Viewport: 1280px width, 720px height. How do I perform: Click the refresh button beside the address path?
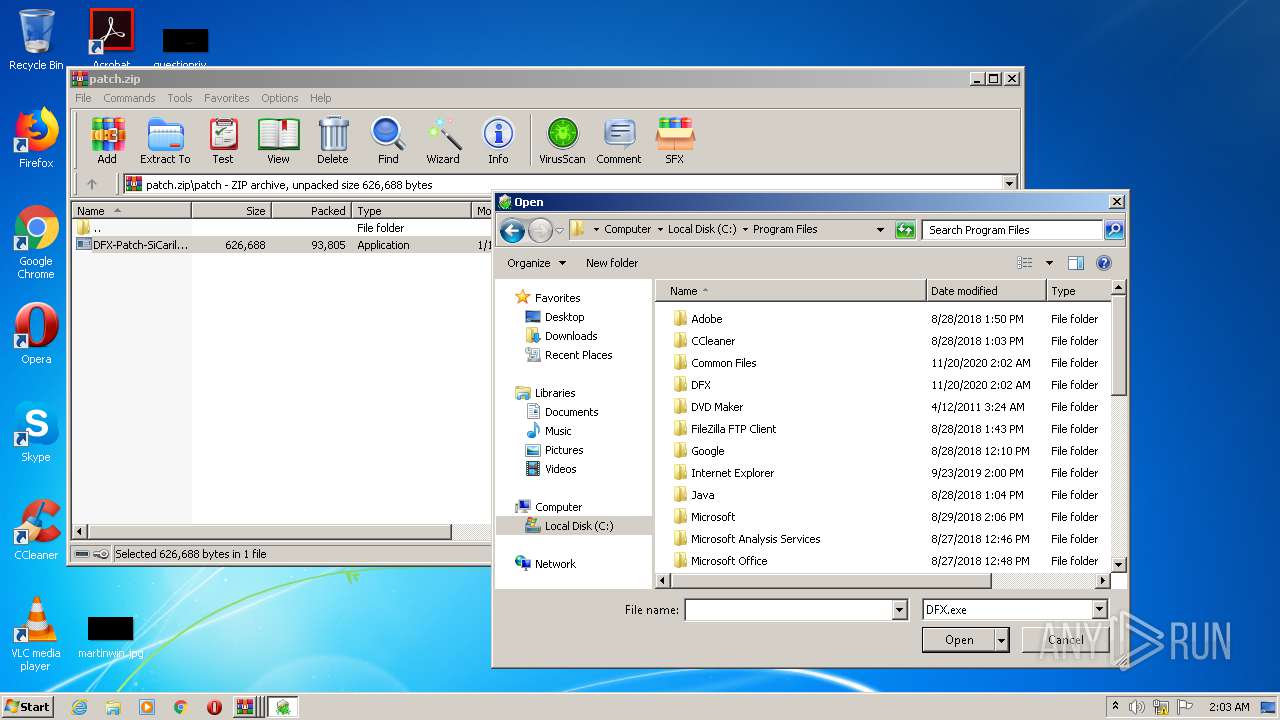click(x=905, y=230)
